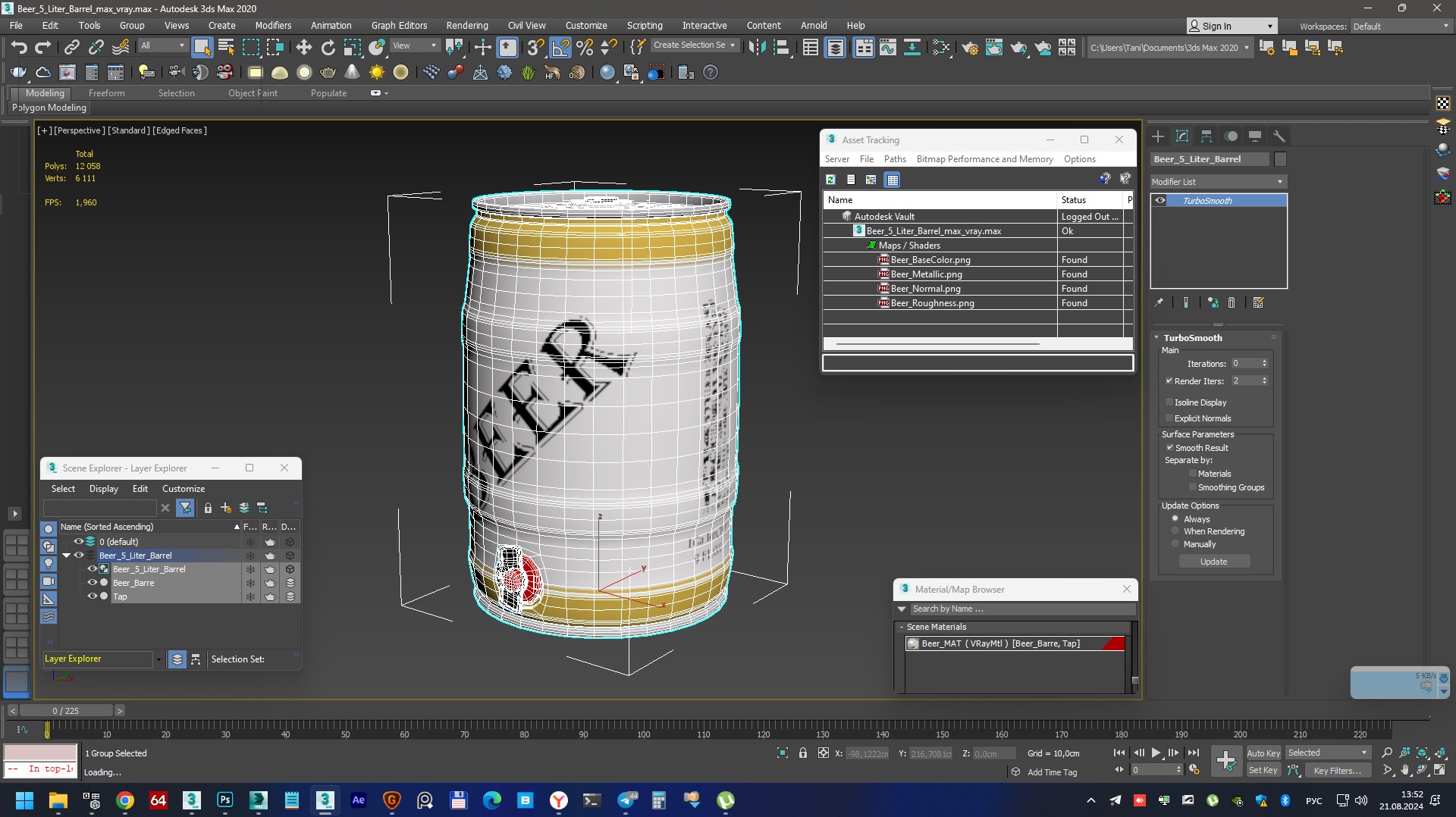Open Create Selection Set dropdown

click(695, 45)
